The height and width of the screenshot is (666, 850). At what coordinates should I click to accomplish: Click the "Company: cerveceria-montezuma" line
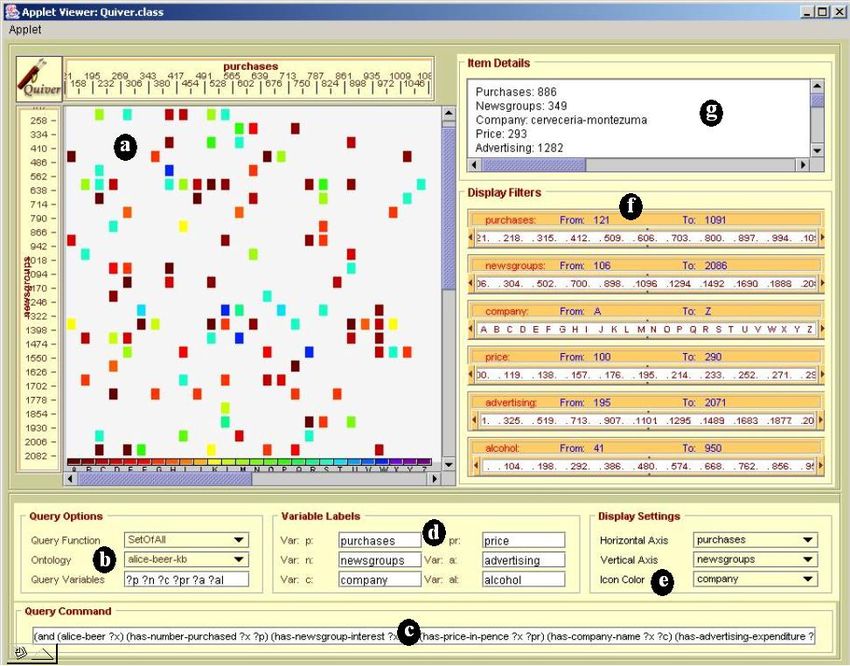tap(561, 120)
